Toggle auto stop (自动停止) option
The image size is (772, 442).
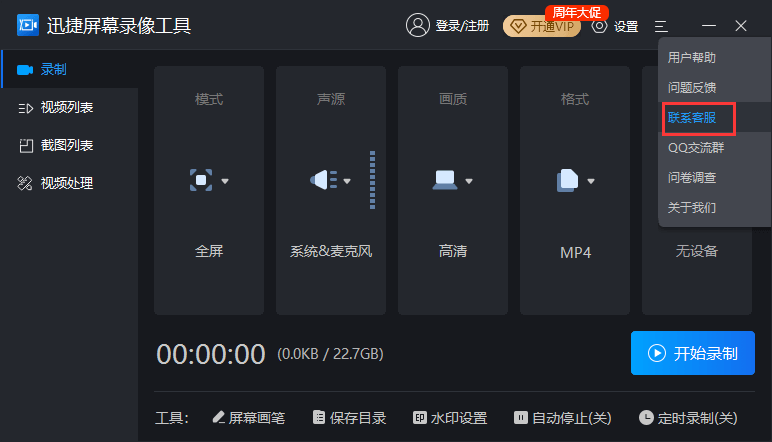coord(562,417)
